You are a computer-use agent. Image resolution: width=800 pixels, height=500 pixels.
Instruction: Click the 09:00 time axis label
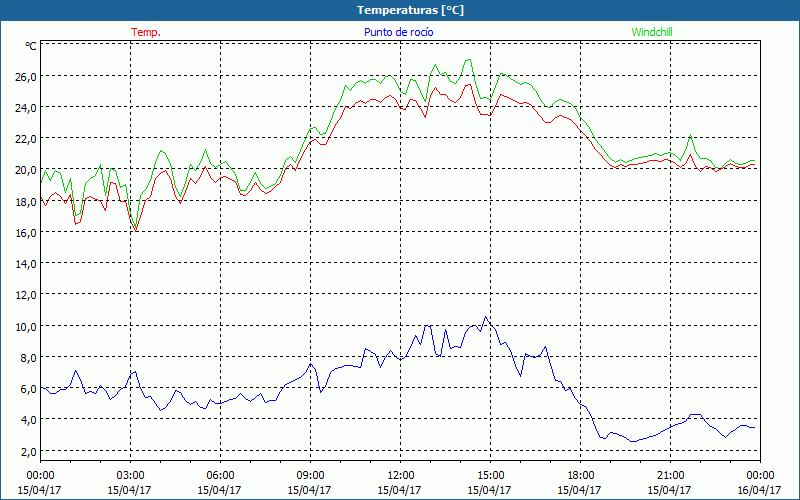(x=310, y=476)
